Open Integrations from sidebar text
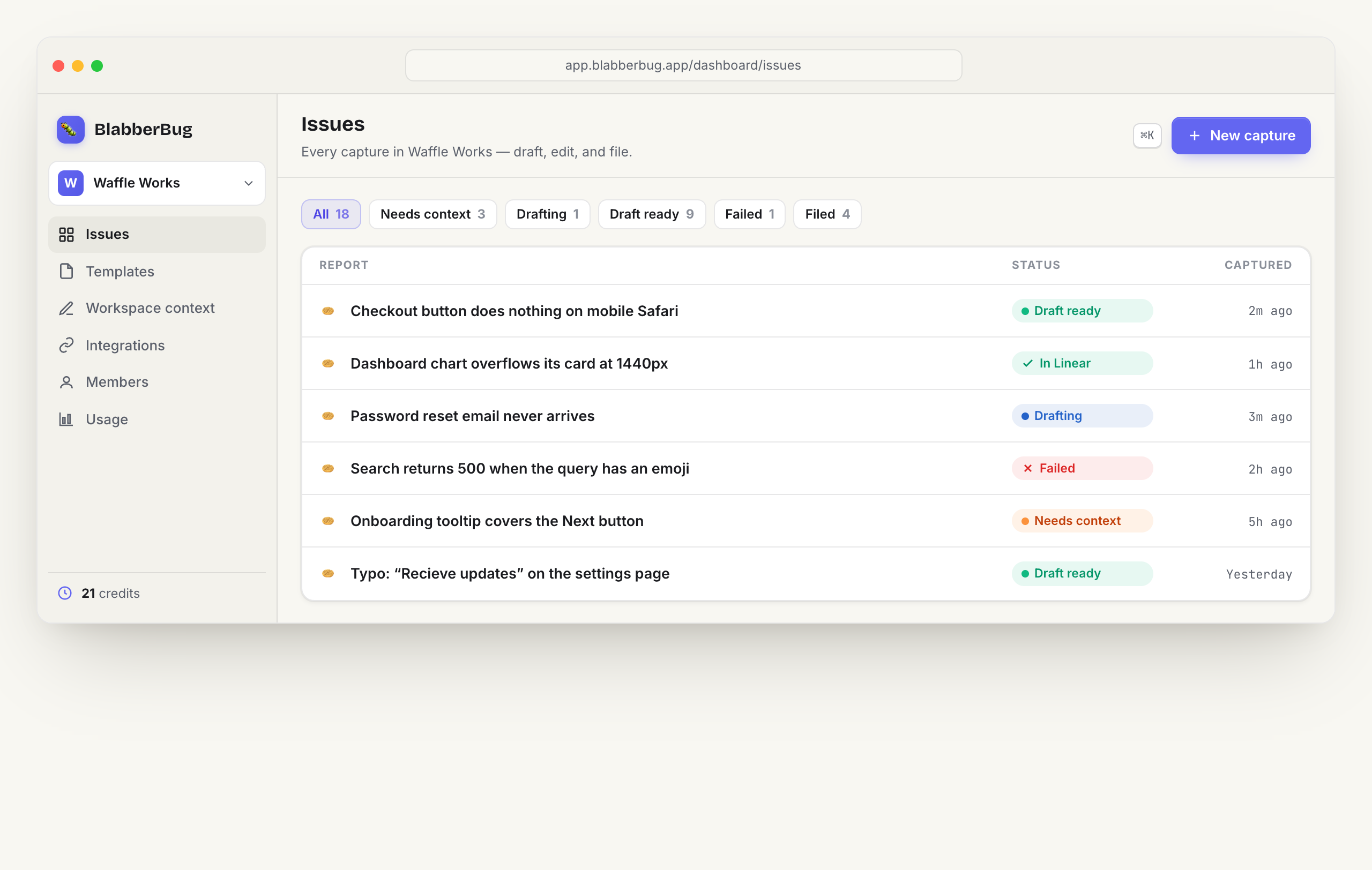The width and height of the screenshot is (1372, 870). pyautogui.click(x=125, y=346)
